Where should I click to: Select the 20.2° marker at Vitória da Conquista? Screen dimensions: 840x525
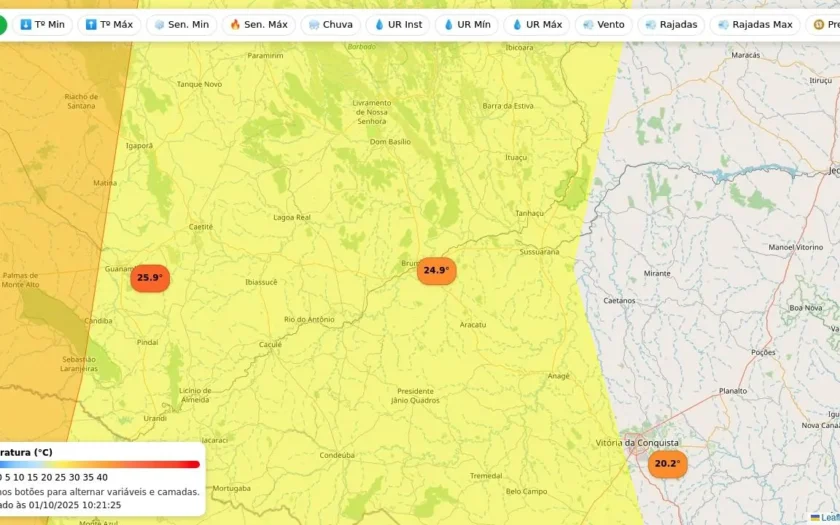click(667, 464)
